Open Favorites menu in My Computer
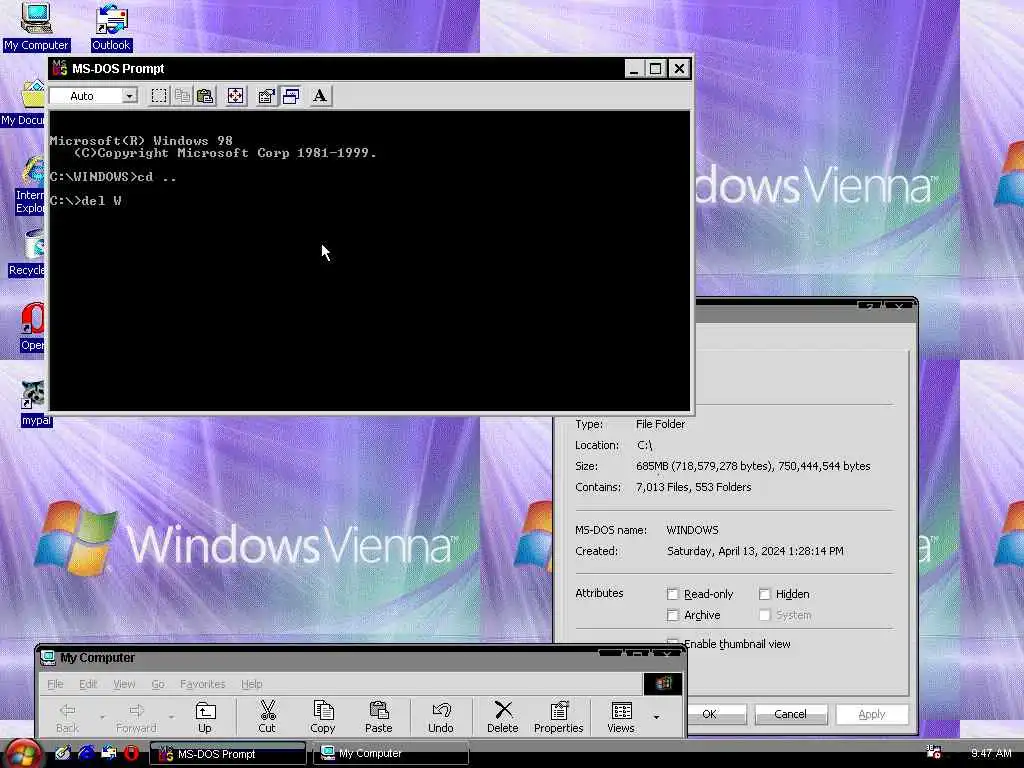The image size is (1024, 768). pos(202,684)
